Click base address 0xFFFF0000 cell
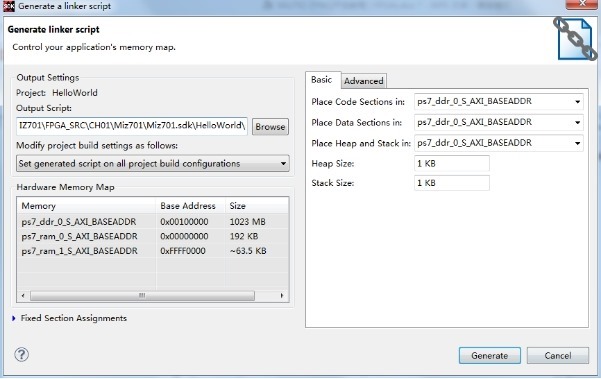The width and height of the screenshot is (601, 379). click(x=183, y=251)
